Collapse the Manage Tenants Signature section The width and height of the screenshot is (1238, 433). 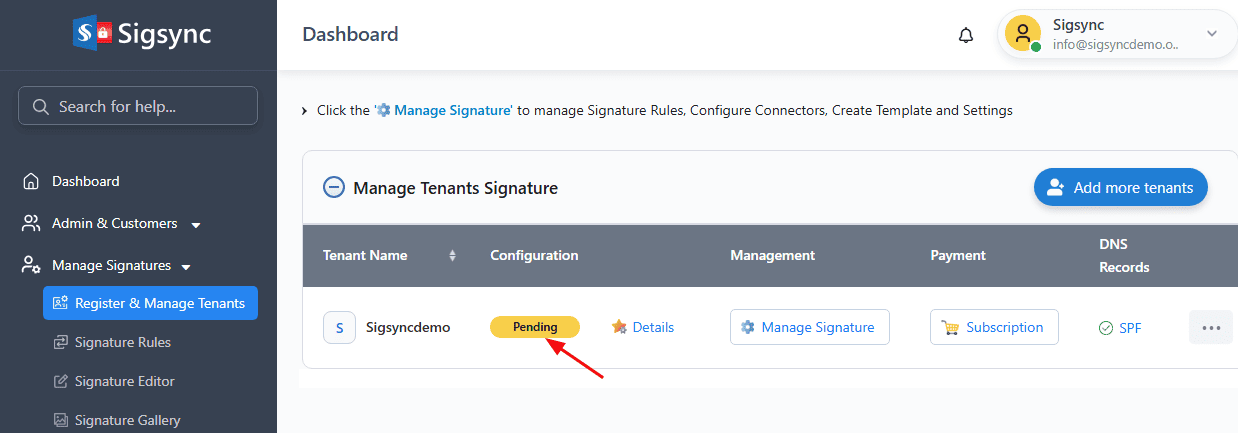click(333, 187)
